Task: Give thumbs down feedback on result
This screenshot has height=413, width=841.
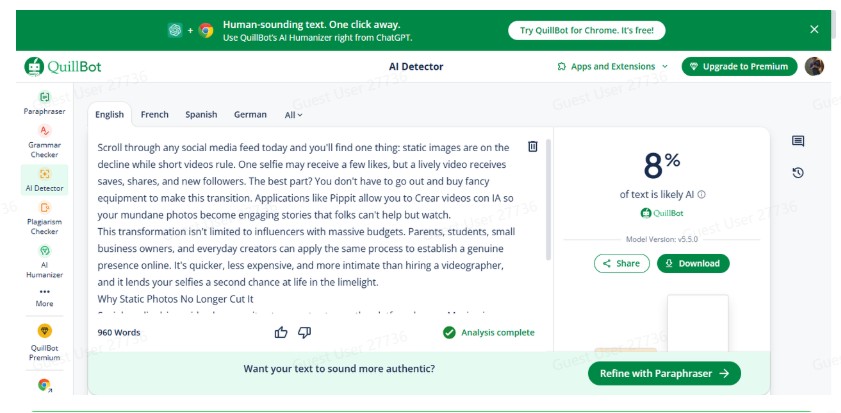Action: (x=305, y=333)
